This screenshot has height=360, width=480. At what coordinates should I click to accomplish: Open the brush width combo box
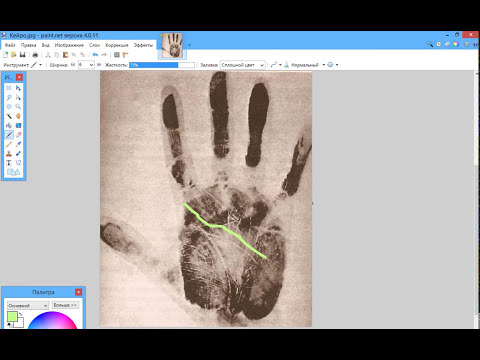(x=86, y=65)
